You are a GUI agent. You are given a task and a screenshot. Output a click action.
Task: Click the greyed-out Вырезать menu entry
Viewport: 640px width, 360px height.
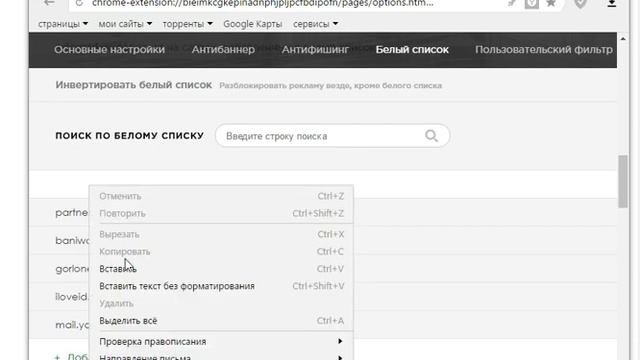click(222, 234)
